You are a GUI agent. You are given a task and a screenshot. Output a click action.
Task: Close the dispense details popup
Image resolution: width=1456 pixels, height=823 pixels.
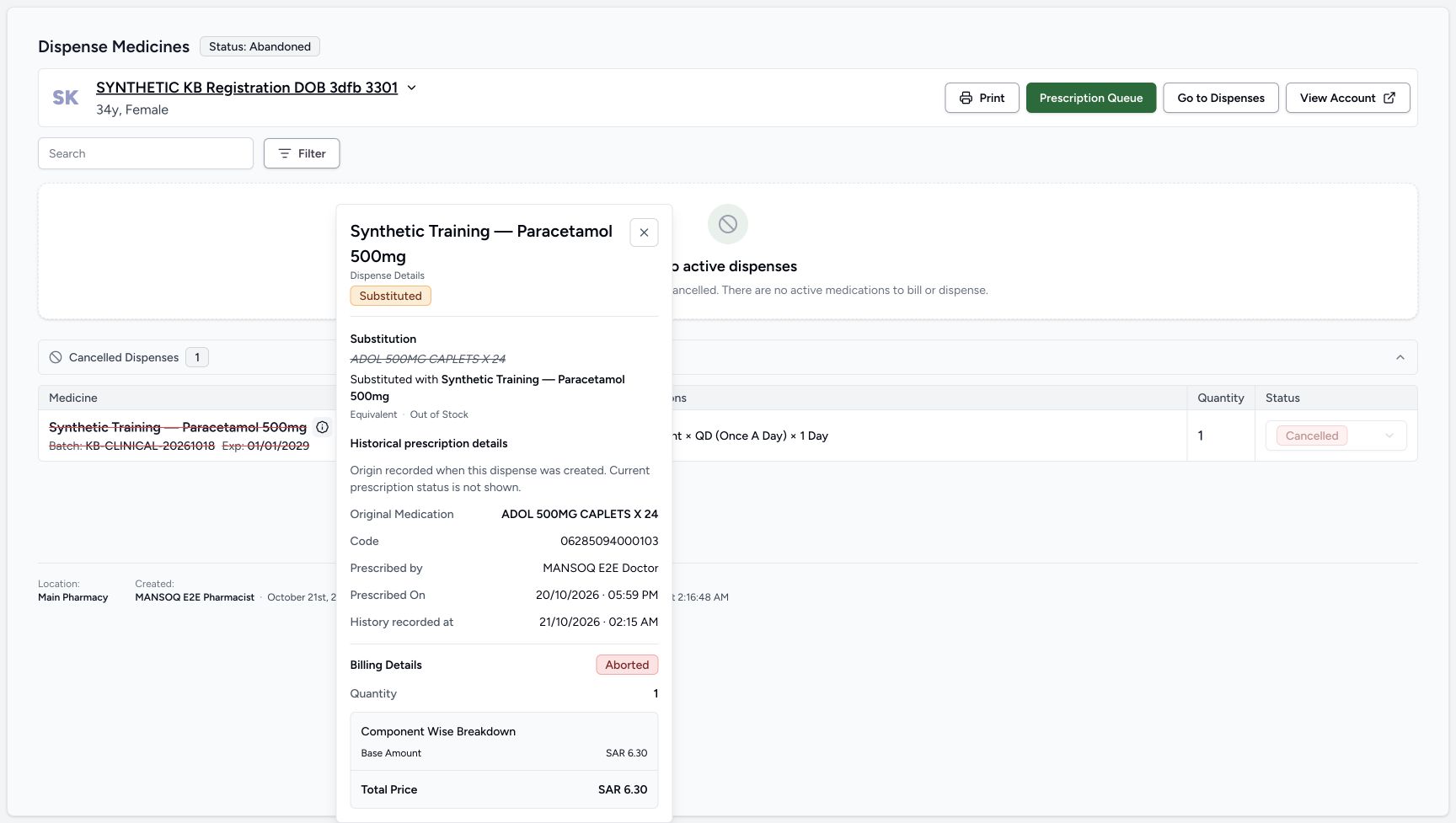pyautogui.click(x=644, y=232)
